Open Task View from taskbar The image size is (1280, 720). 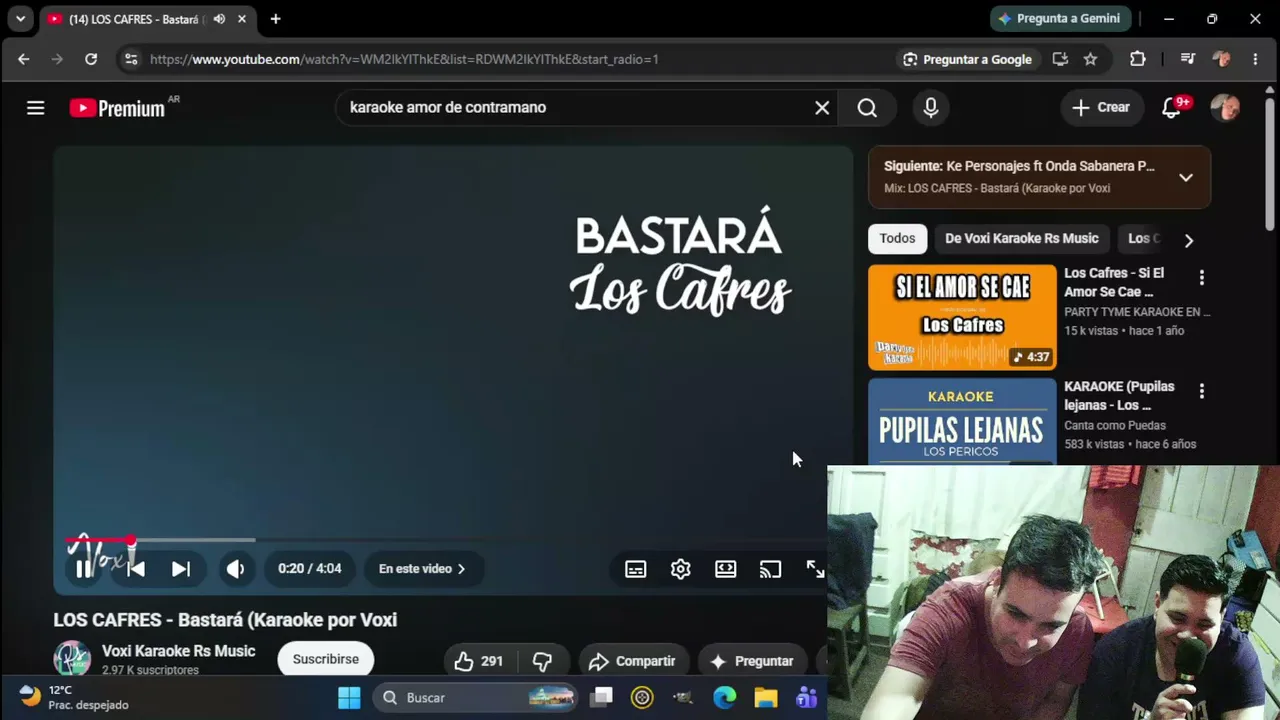pyautogui.click(x=601, y=698)
